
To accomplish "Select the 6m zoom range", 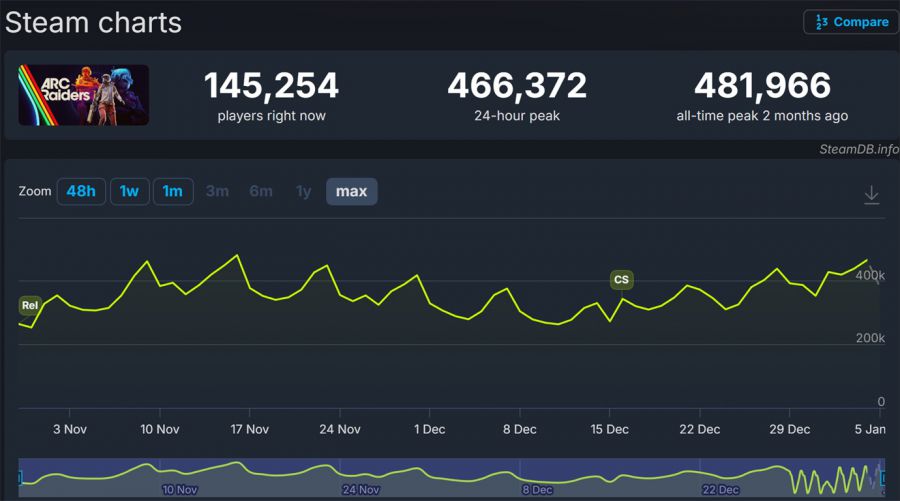I will pyautogui.click(x=261, y=191).
